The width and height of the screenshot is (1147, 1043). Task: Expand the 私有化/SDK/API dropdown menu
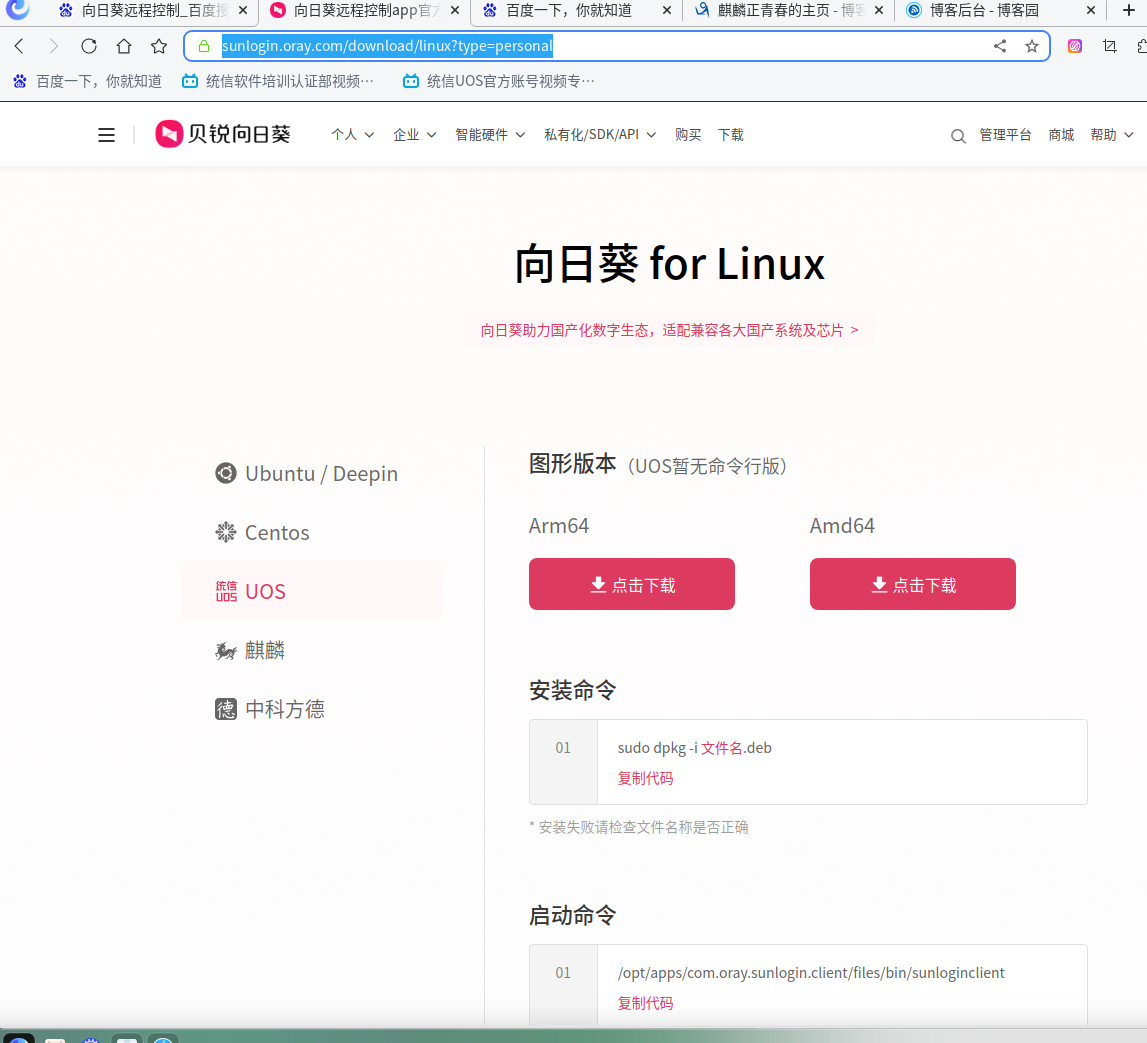tap(600, 135)
